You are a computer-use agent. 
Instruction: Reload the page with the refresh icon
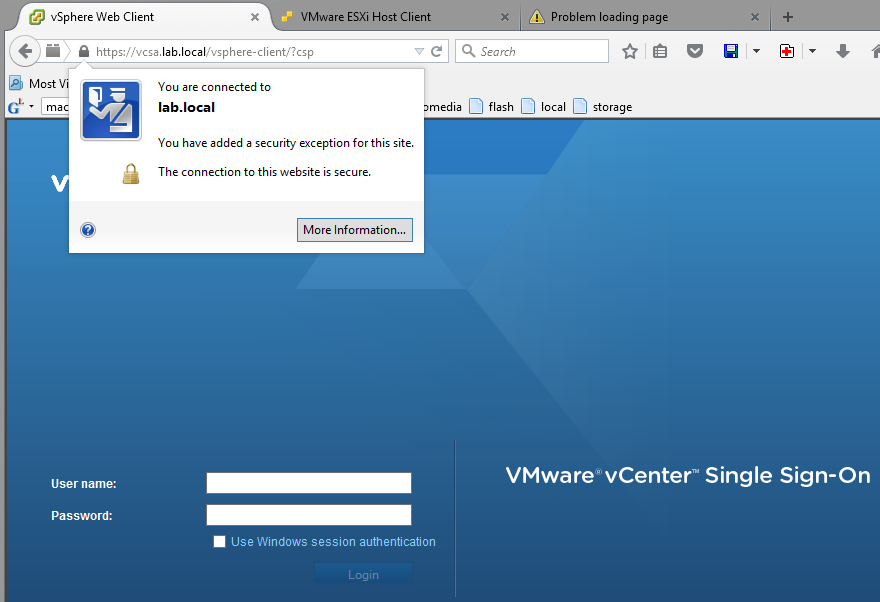(x=437, y=52)
